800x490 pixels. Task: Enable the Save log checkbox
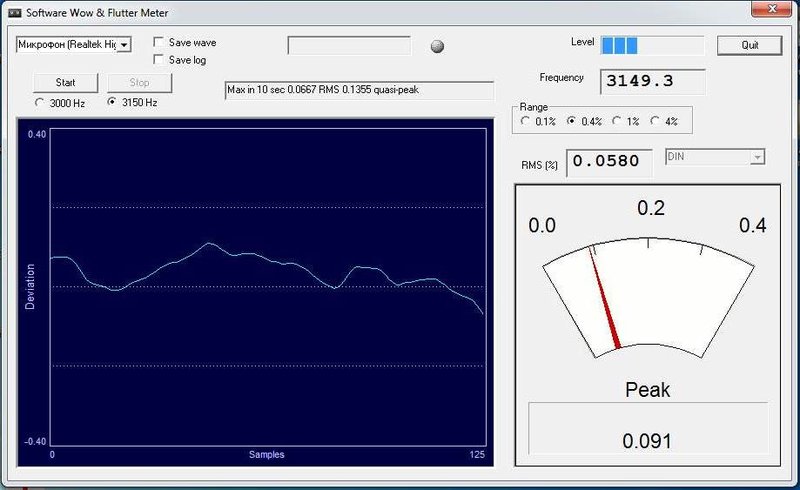pos(159,60)
